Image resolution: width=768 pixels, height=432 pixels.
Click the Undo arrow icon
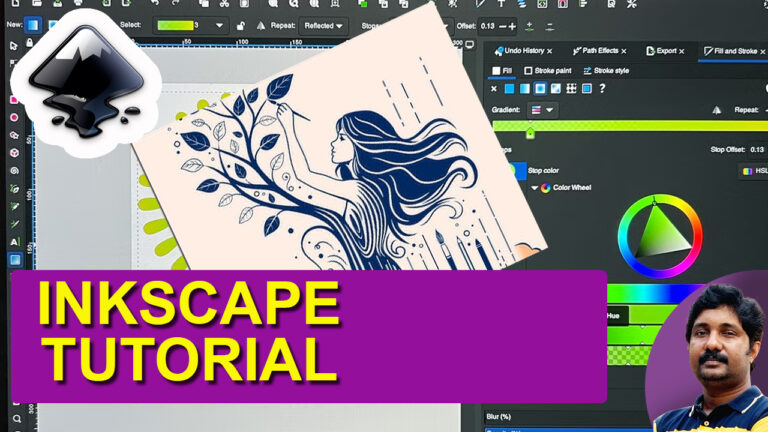[155, 3]
